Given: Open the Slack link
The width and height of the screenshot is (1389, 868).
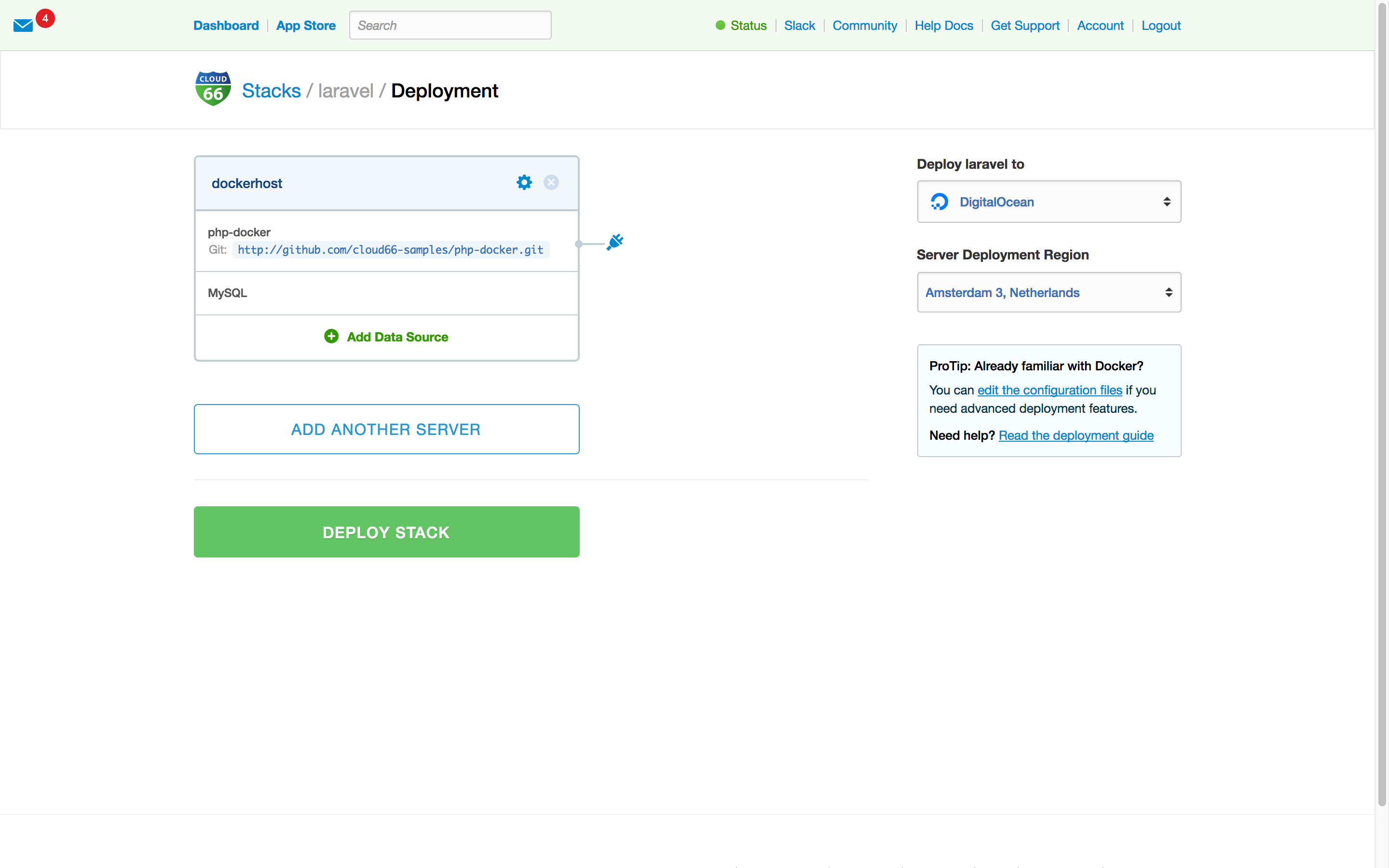Looking at the screenshot, I should 800,25.
